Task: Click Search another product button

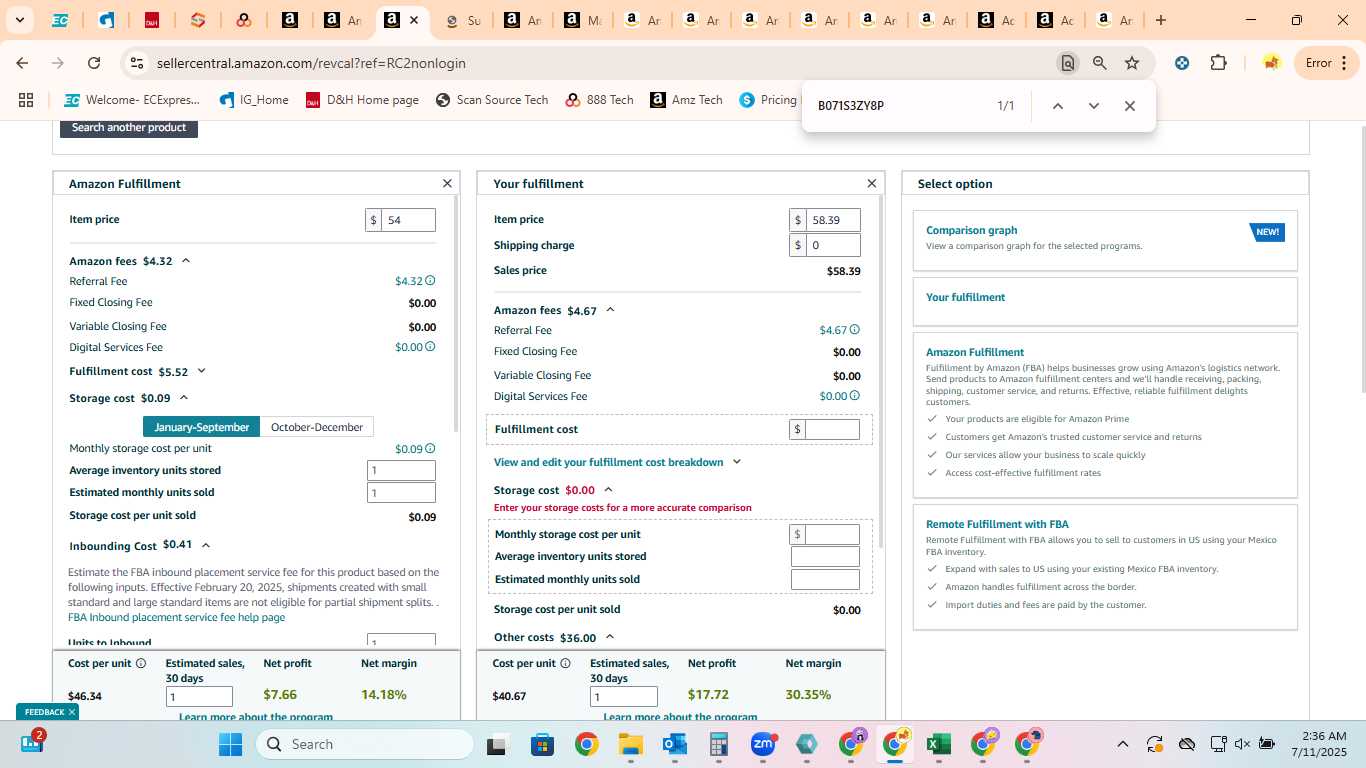Action: 129,128
